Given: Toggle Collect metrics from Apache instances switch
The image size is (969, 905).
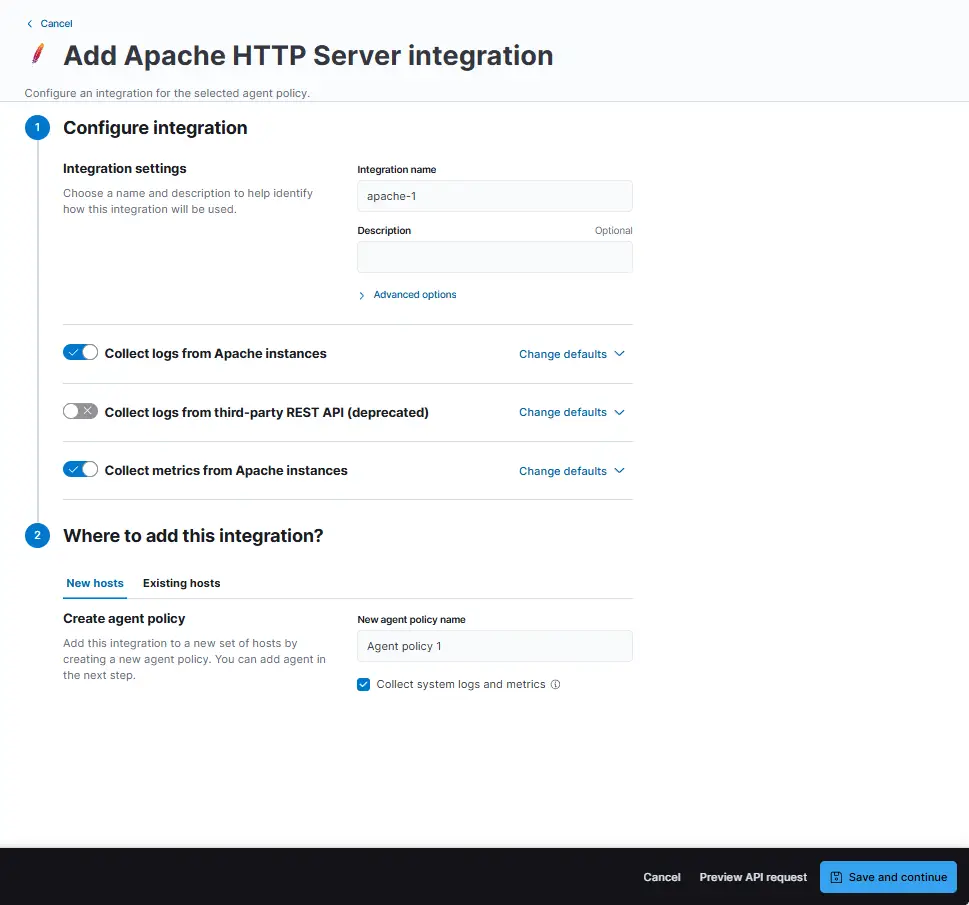Looking at the screenshot, I should coord(80,470).
